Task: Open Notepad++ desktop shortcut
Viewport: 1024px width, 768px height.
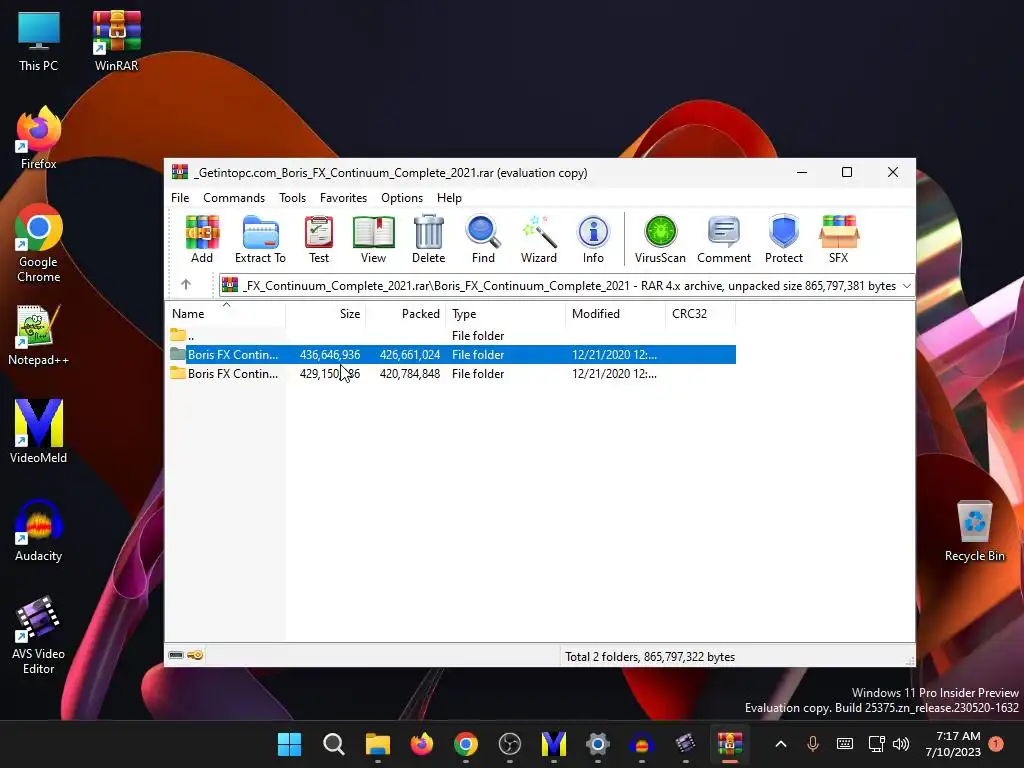Action: [x=39, y=335]
